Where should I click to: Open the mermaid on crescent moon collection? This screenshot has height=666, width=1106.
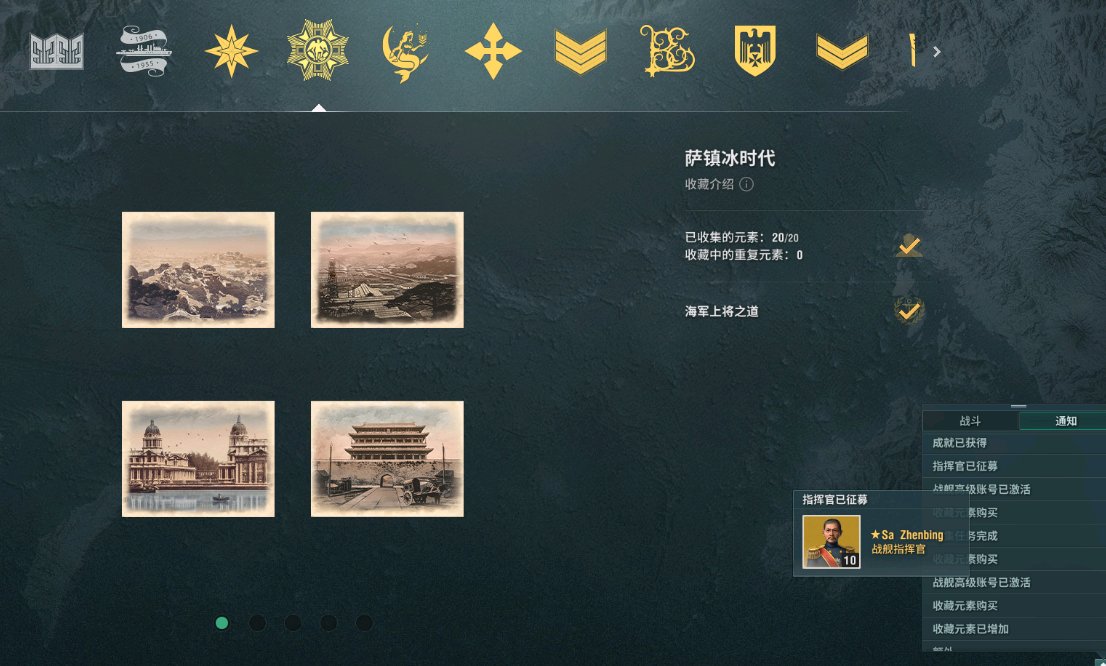coord(405,52)
